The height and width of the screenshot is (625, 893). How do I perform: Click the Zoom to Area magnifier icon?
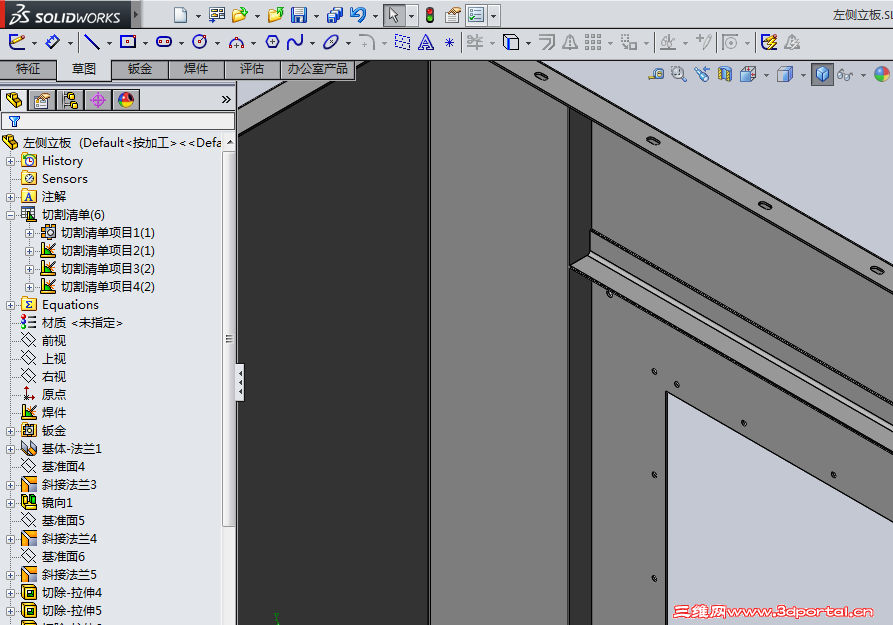[678, 74]
